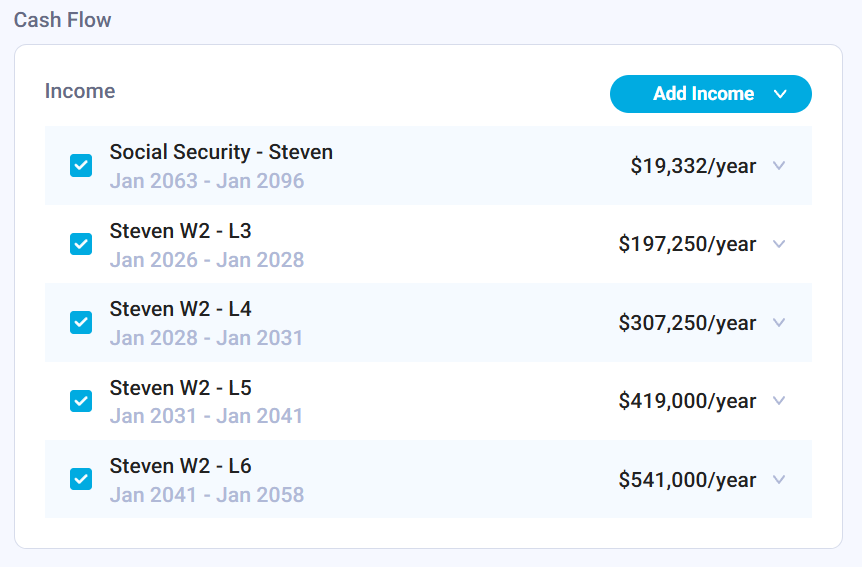862x567 pixels.
Task: Expand Steven W2 - L4 details chevron
Action: pos(779,323)
